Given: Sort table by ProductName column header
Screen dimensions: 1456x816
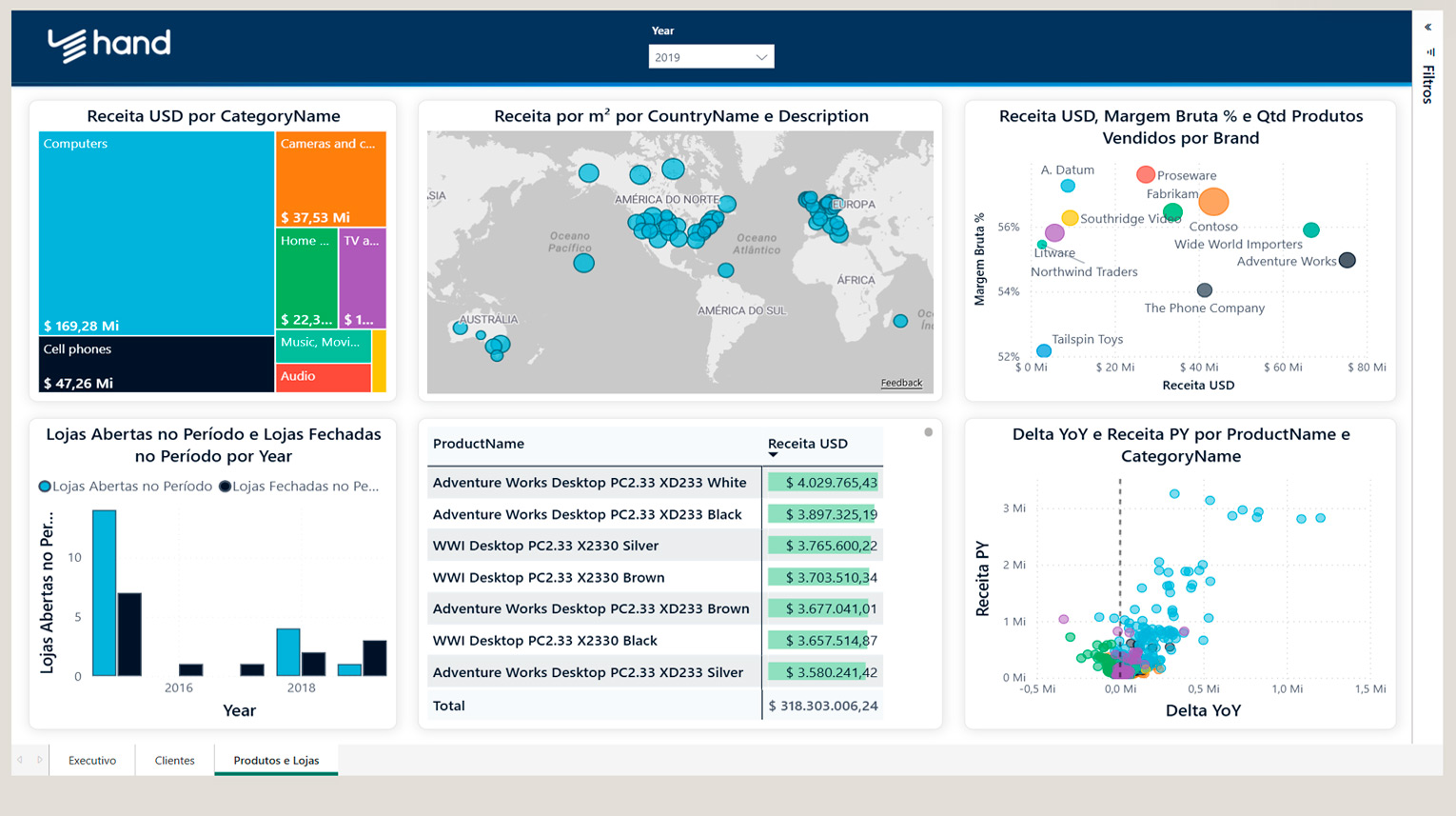Looking at the screenshot, I should (479, 444).
